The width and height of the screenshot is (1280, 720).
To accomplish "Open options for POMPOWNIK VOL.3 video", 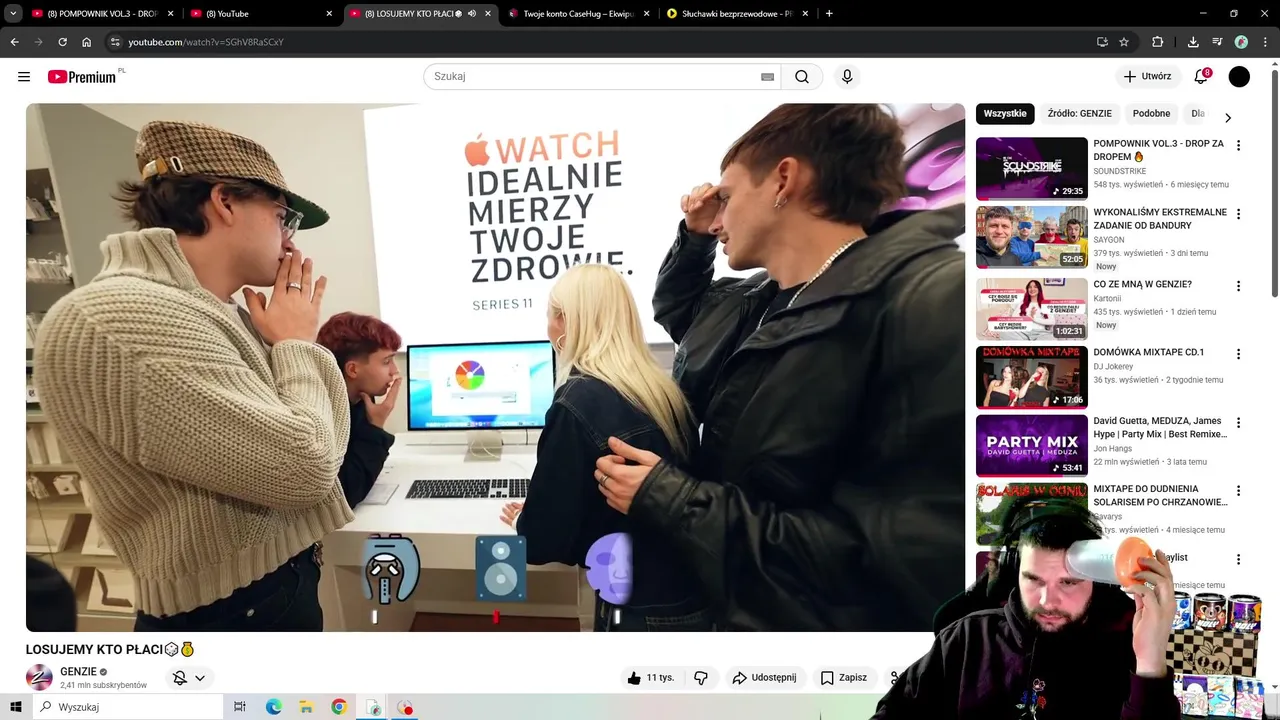I will pyautogui.click(x=1238, y=145).
